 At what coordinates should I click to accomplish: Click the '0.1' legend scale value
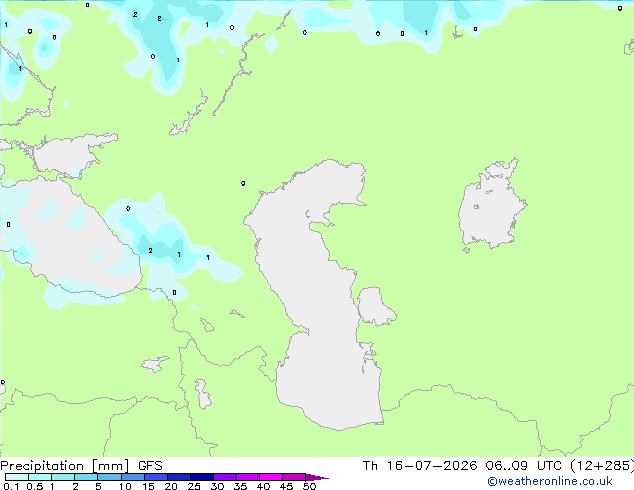pos(11,486)
